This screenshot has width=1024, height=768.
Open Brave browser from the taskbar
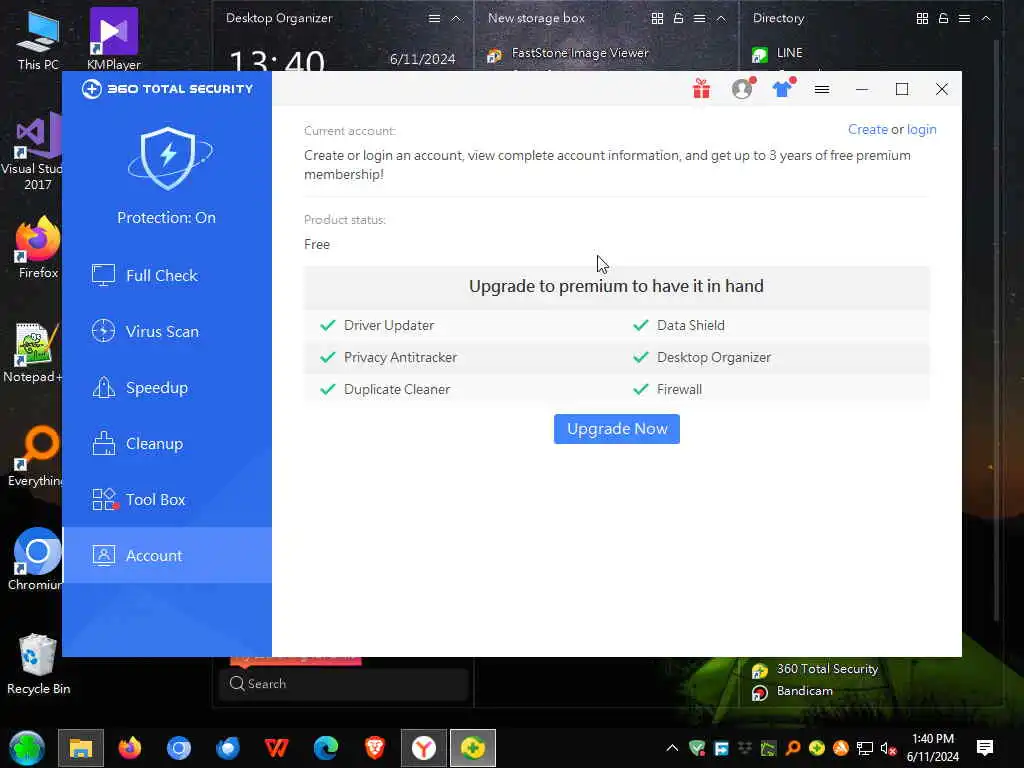point(375,748)
